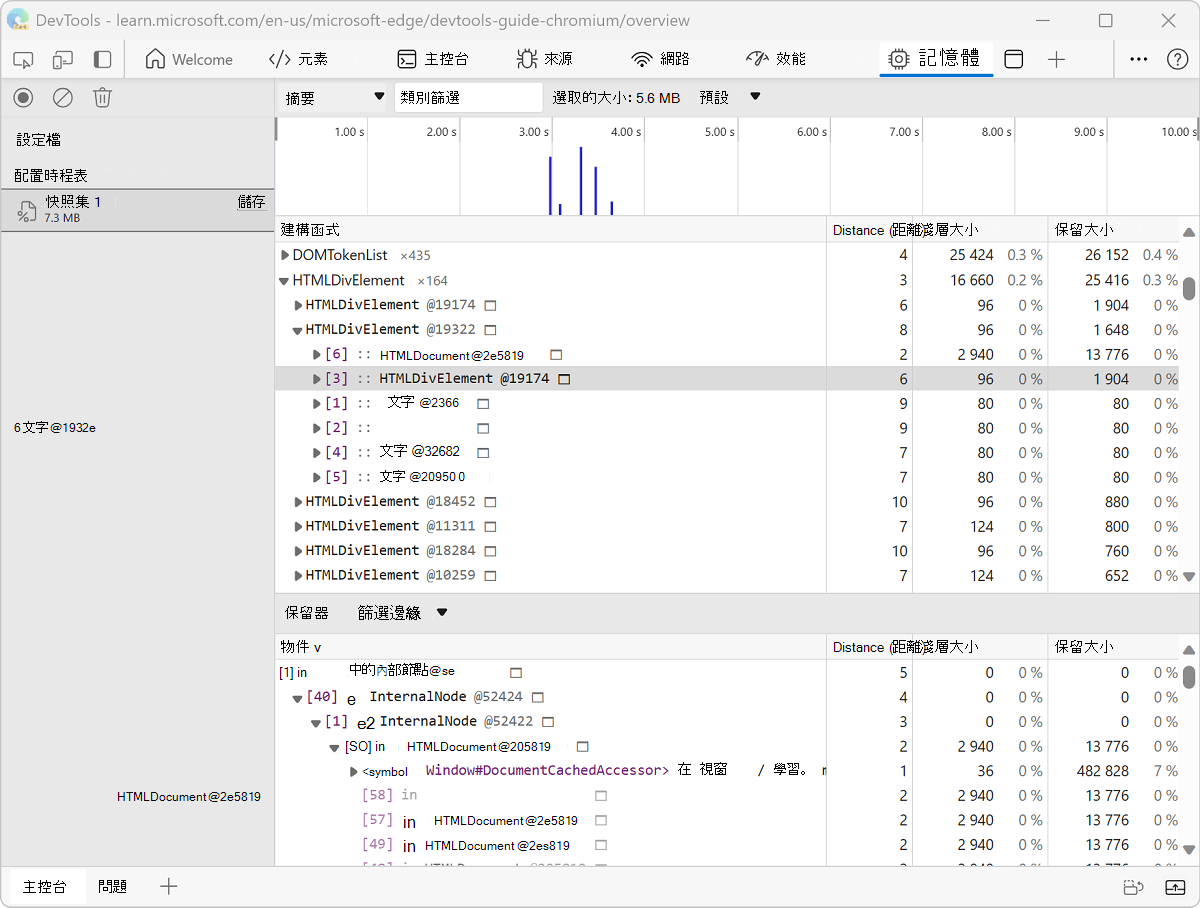Expand the DOMTokenList row
The height and width of the screenshot is (908, 1200).
click(285, 256)
